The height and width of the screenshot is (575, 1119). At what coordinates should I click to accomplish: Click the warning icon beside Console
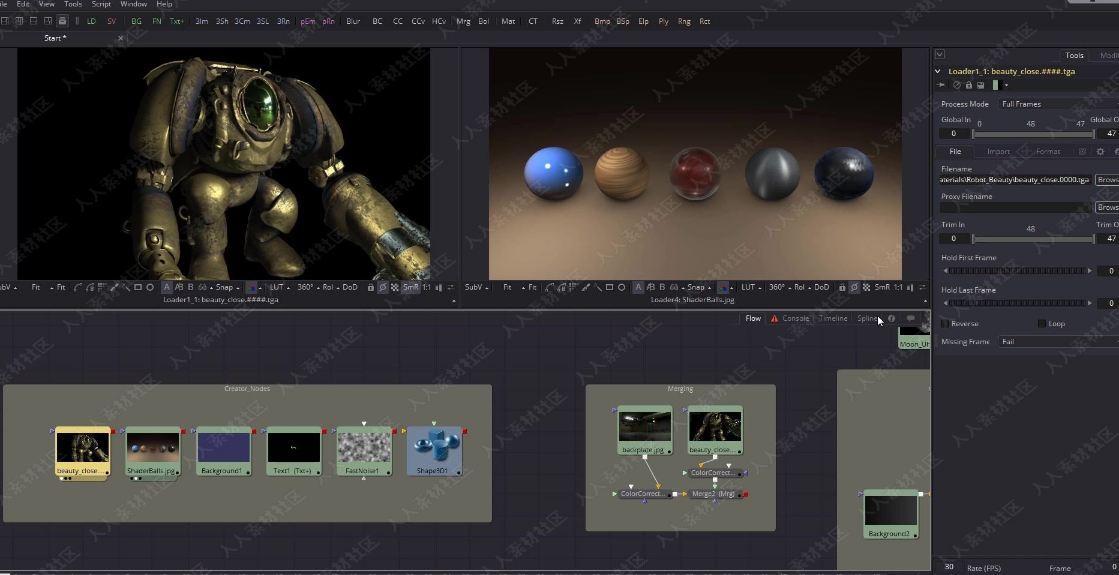click(774, 319)
